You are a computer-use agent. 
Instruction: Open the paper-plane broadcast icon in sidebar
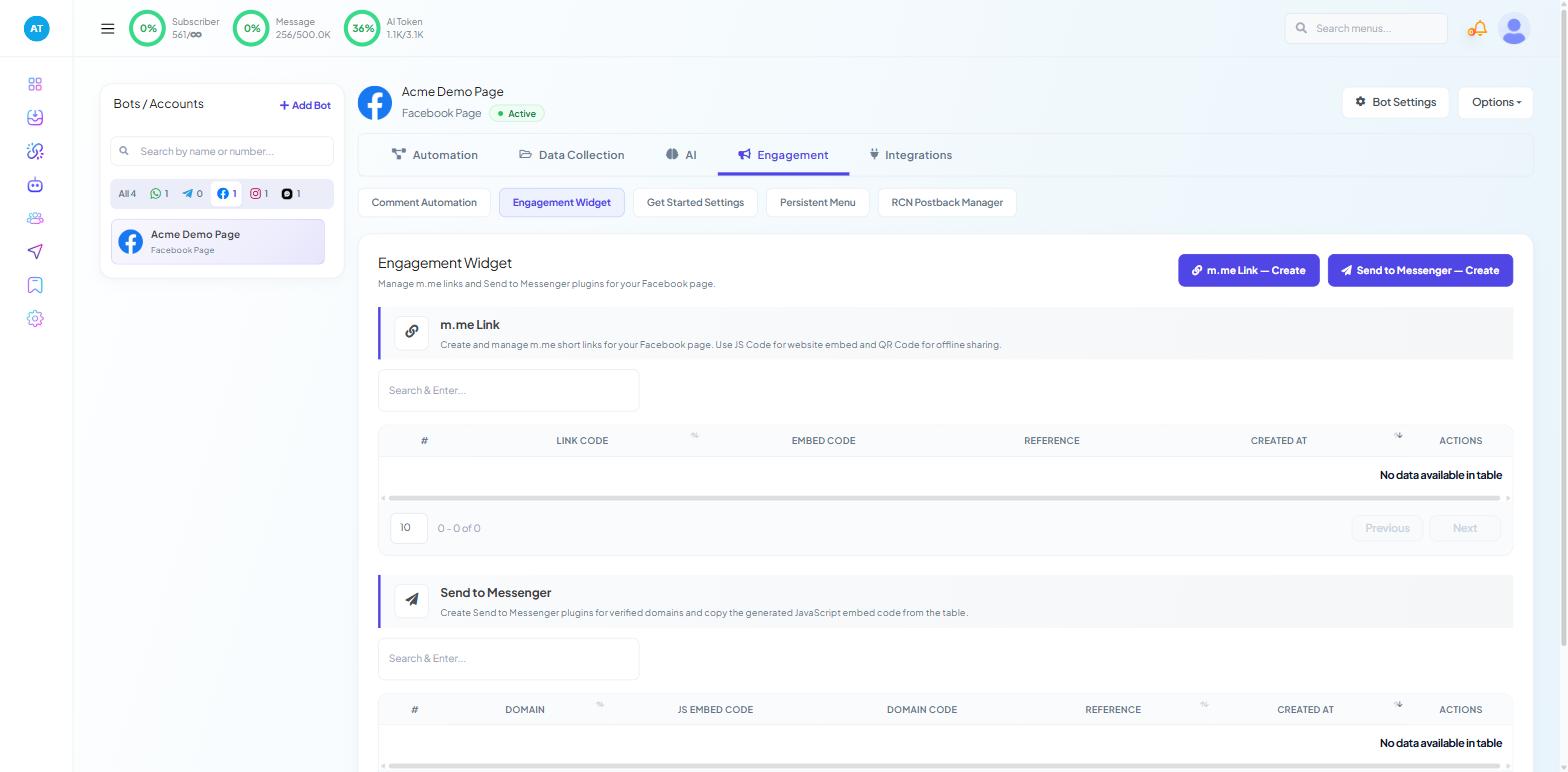(x=35, y=252)
